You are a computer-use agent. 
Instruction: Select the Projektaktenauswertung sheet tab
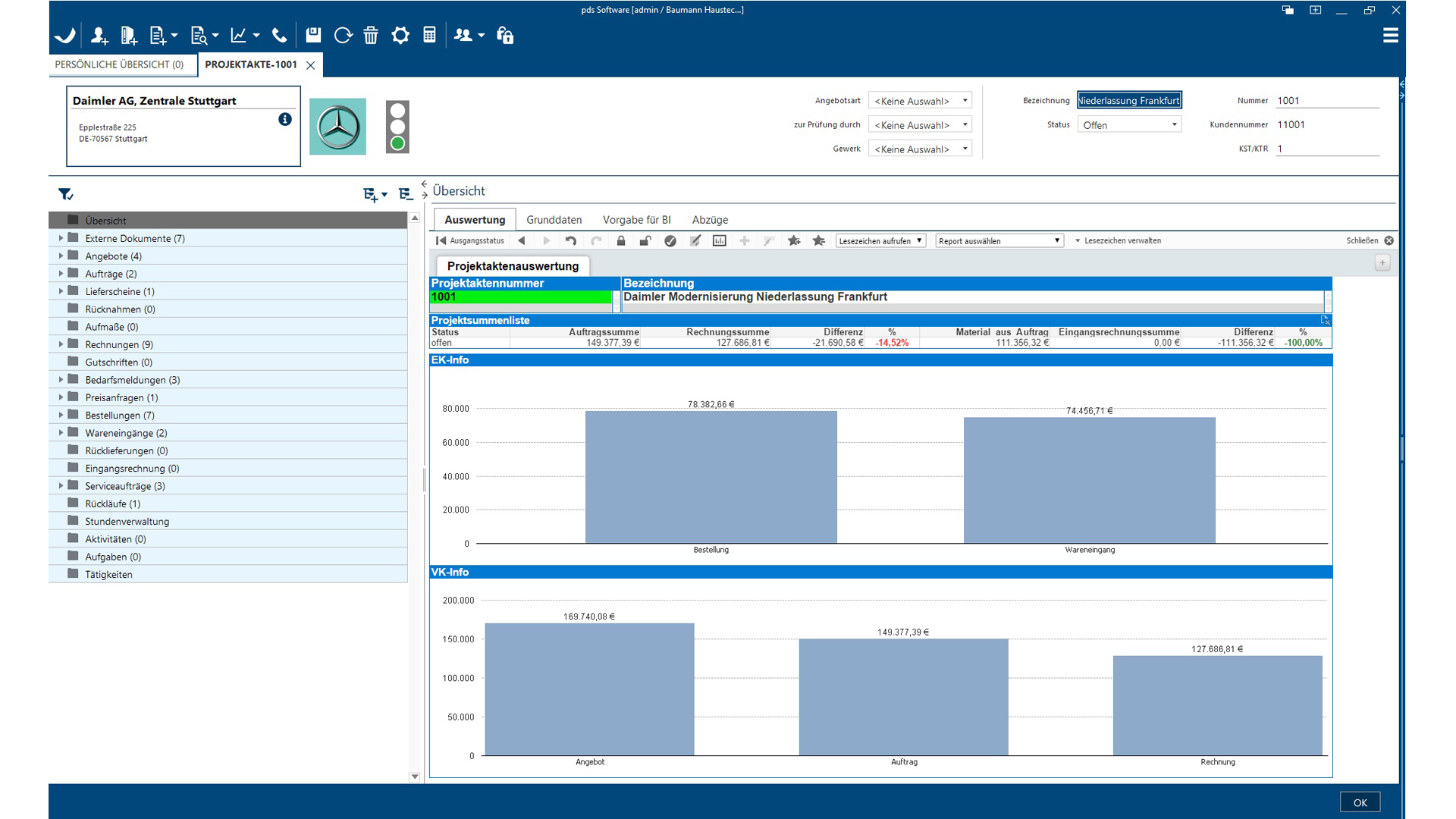coord(513,266)
